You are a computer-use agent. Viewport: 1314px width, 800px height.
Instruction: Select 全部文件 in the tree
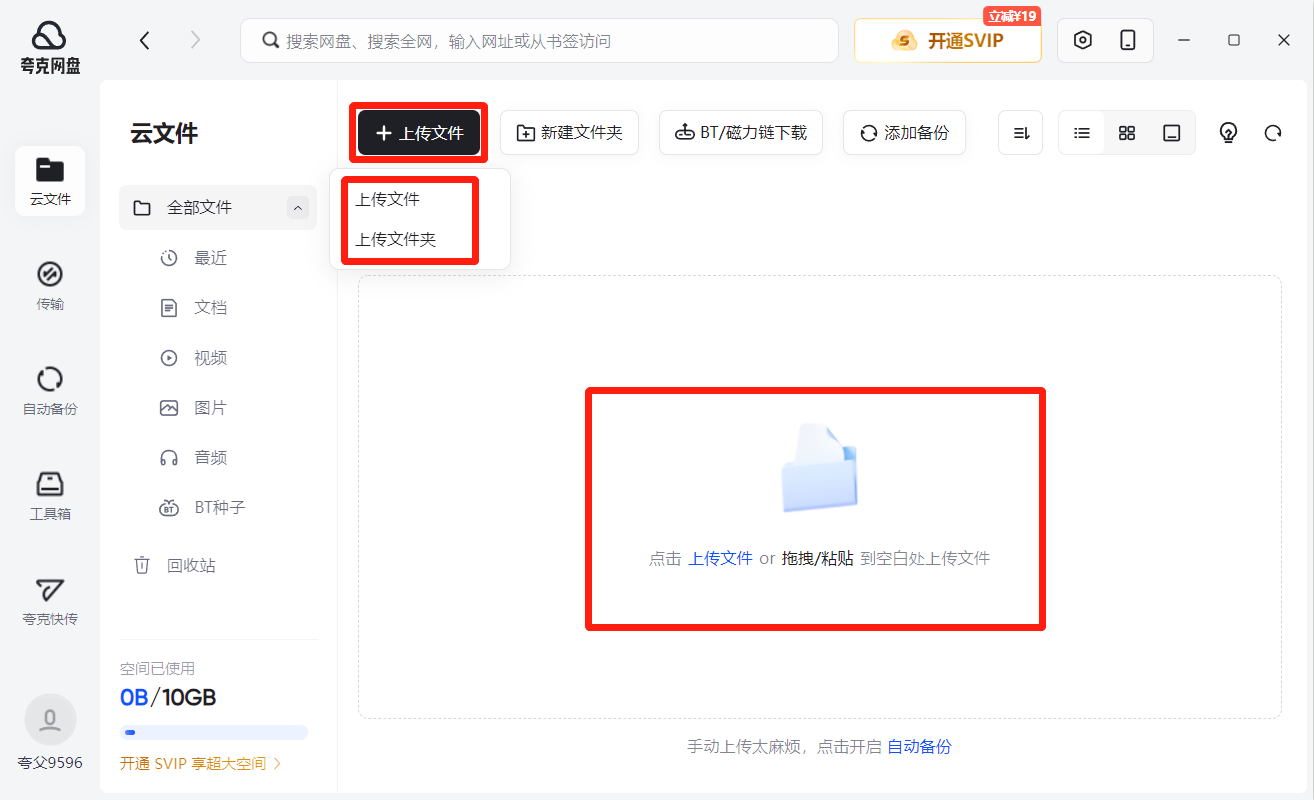pos(218,208)
